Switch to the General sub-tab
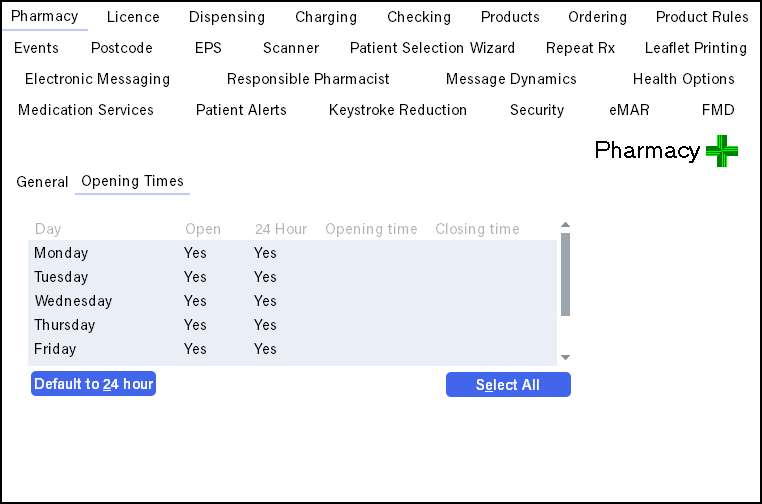The height and width of the screenshot is (504, 762). [42, 182]
